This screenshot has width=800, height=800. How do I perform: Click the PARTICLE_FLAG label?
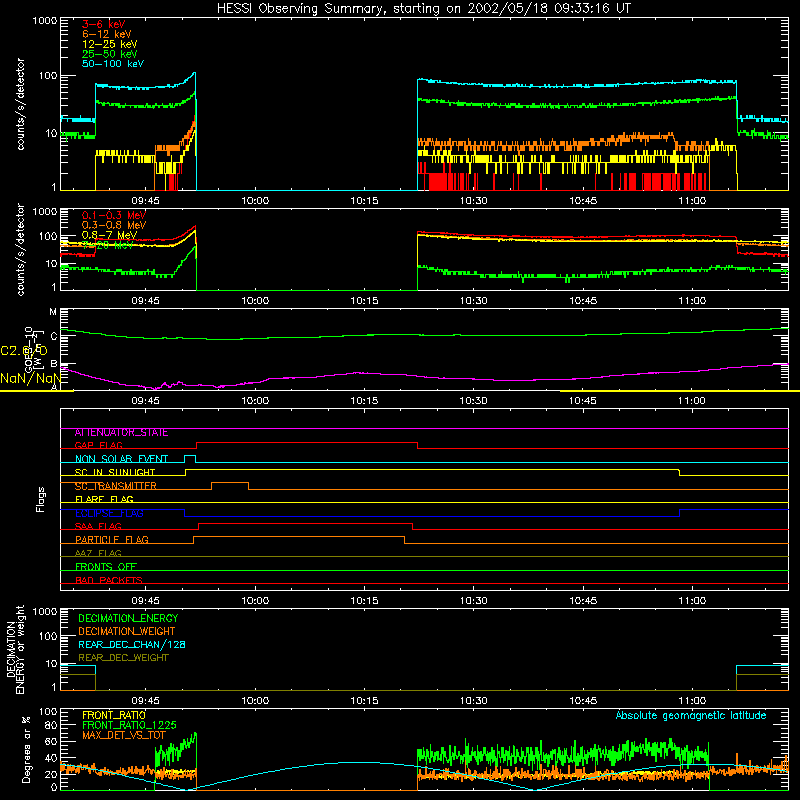(x=112, y=540)
